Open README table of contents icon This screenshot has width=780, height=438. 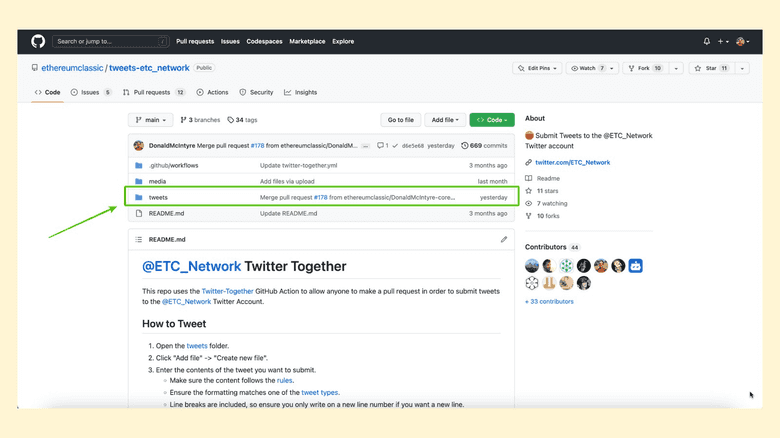138,240
